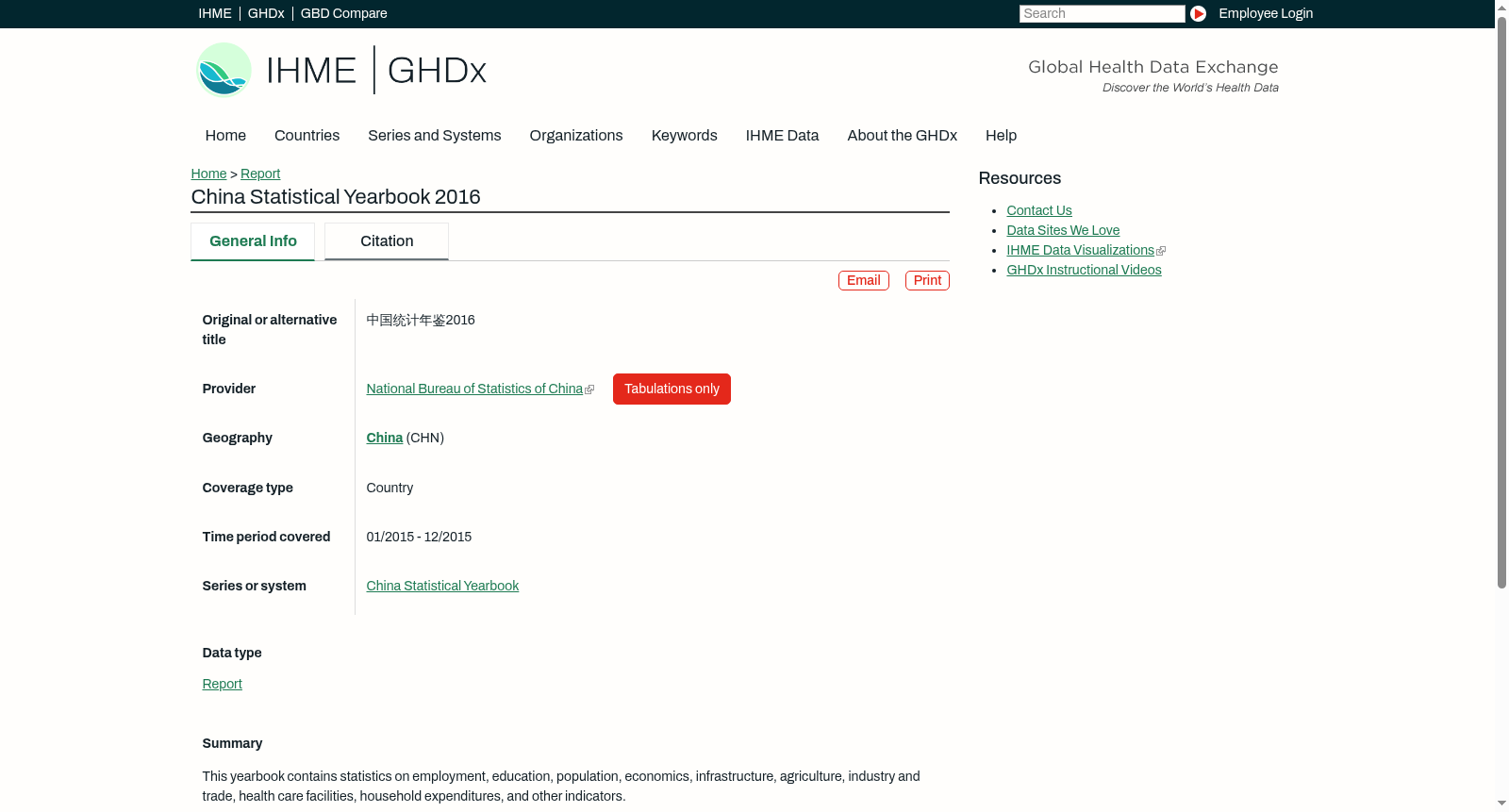Click the Coverage type field label
1509x812 pixels.
point(247,488)
